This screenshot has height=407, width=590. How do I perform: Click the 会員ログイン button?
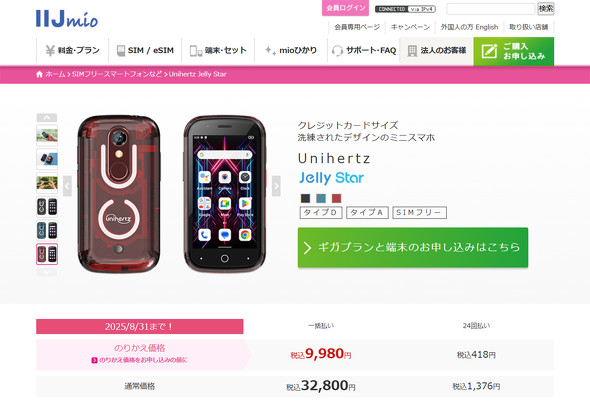(345, 8)
